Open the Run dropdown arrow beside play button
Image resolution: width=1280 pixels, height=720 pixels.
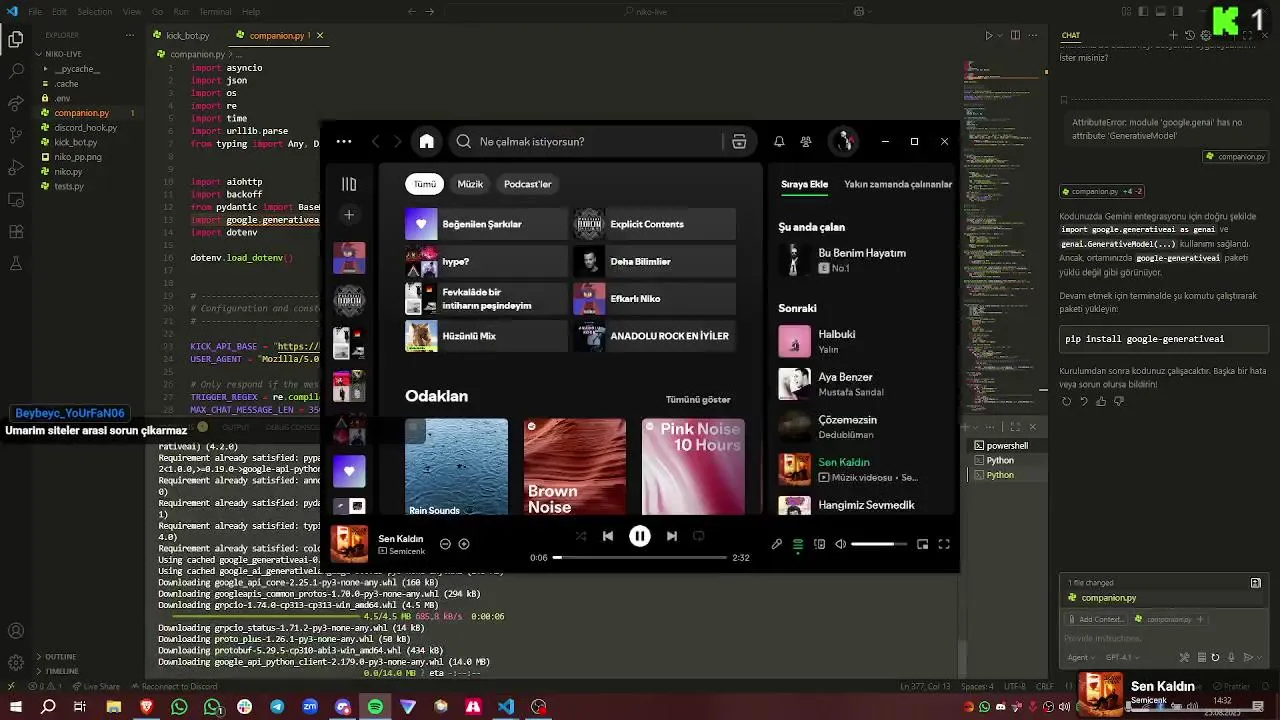1001,36
